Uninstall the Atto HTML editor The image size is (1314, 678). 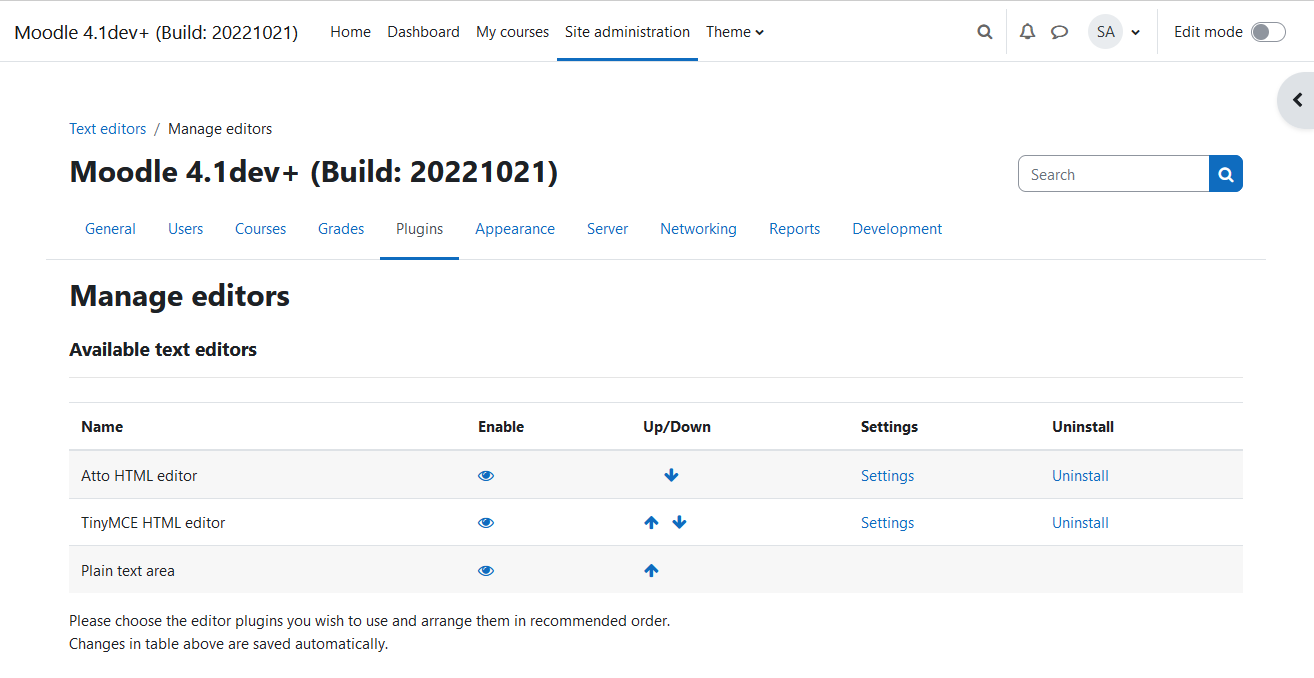pos(1080,476)
